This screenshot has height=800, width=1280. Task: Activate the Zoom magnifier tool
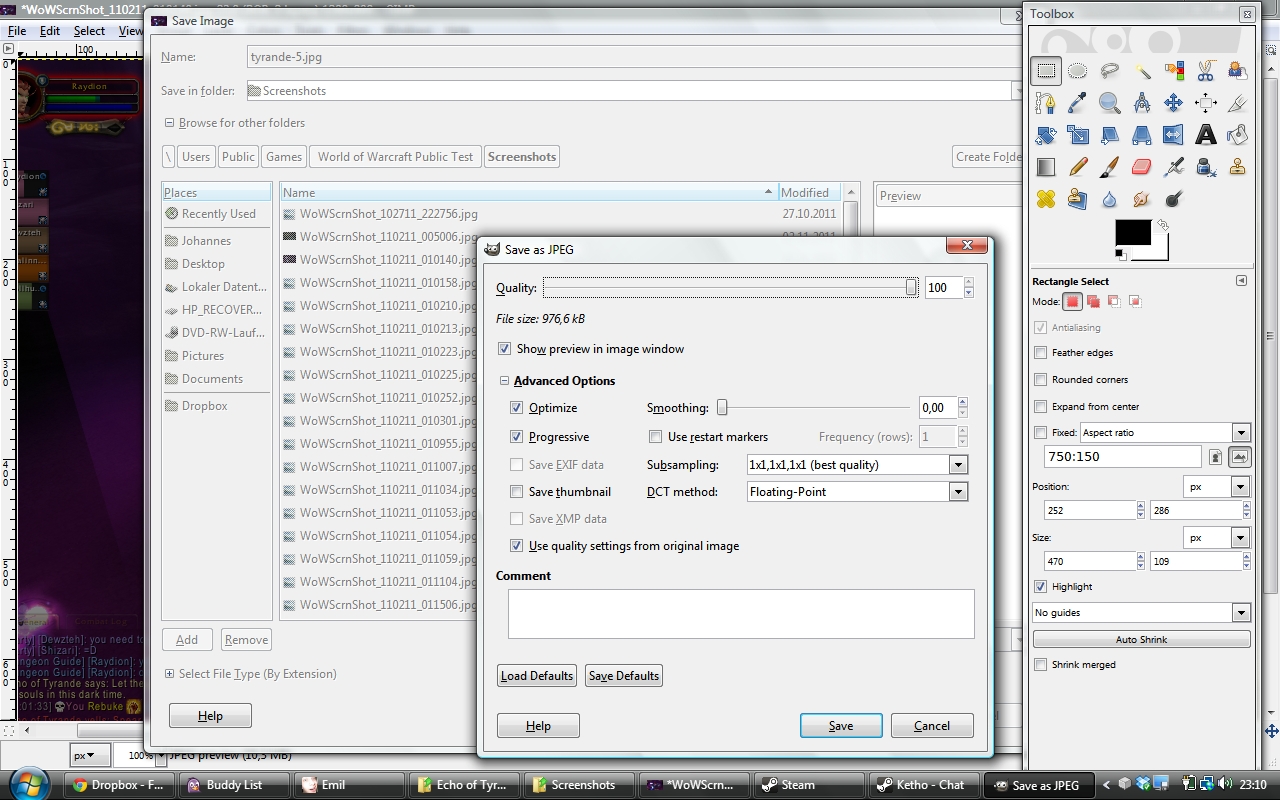(x=1109, y=103)
